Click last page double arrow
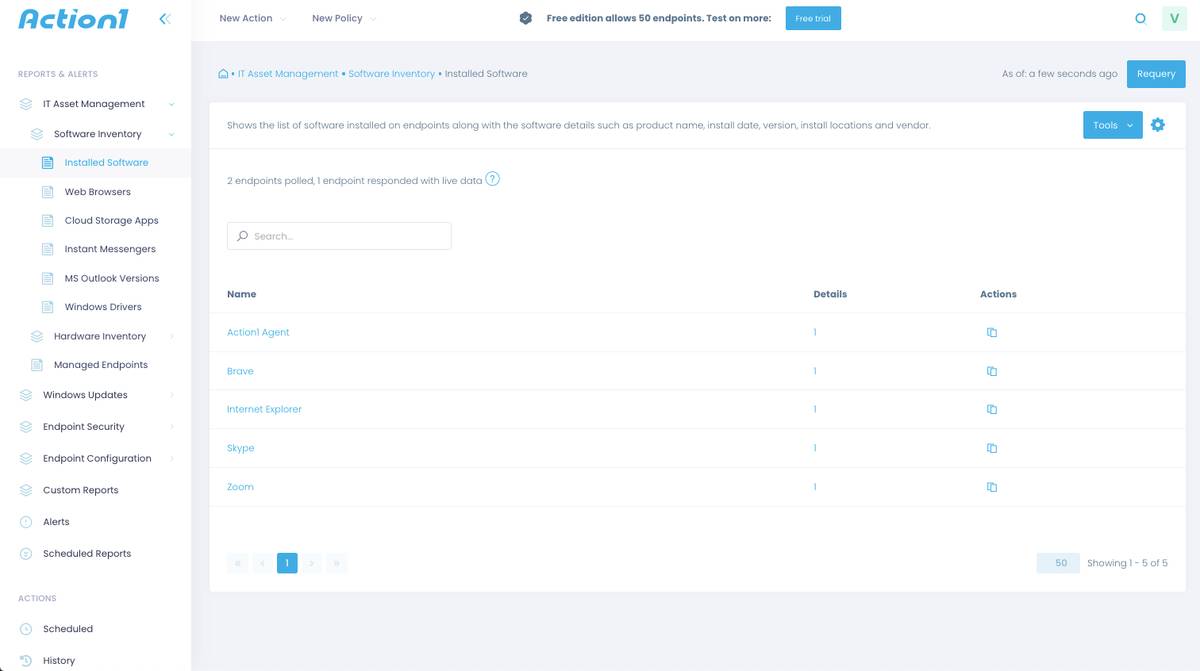The height and width of the screenshot is (671, 1200). (x=337, y=563)
